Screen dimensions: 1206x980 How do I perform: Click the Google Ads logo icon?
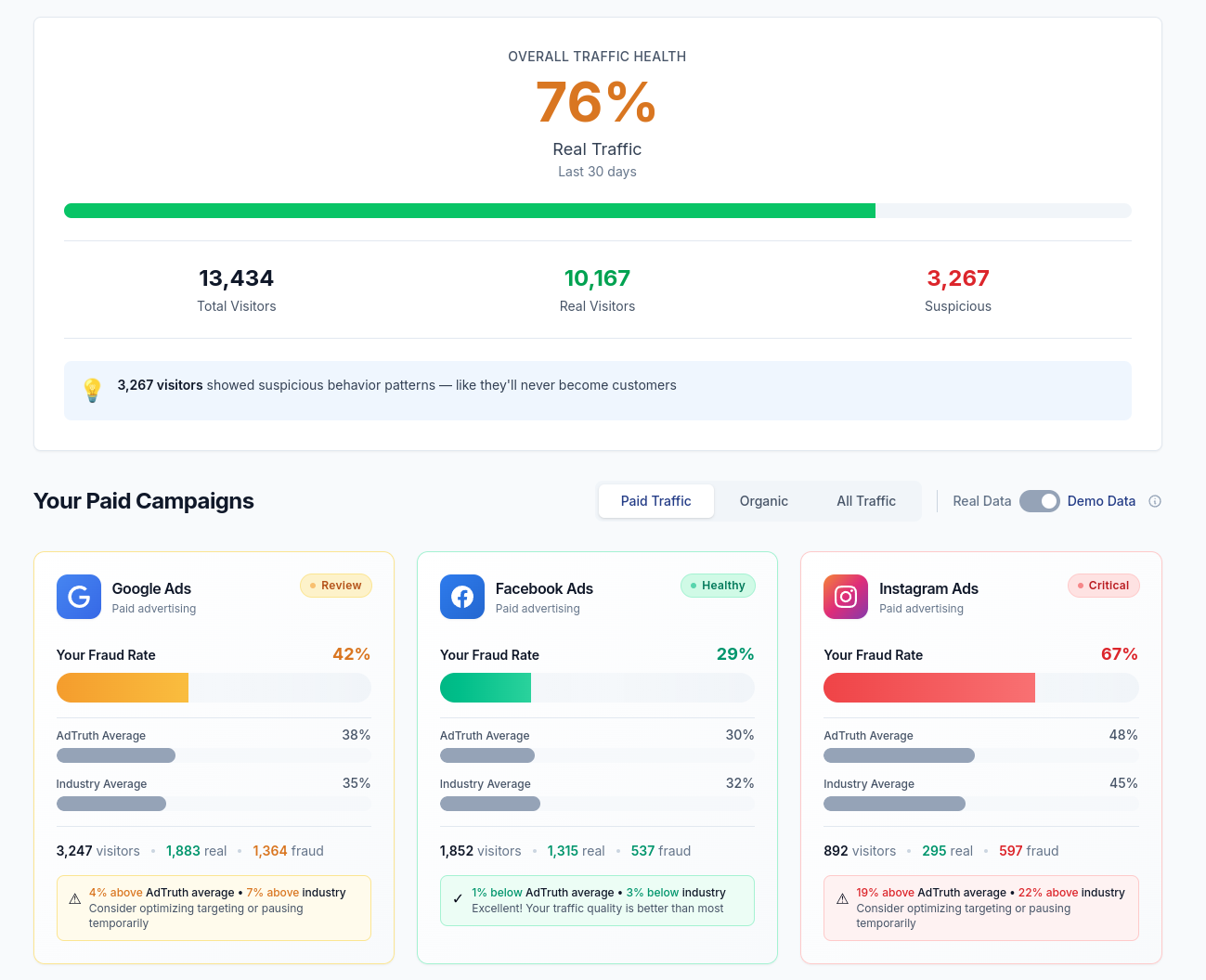click(79, 597)
